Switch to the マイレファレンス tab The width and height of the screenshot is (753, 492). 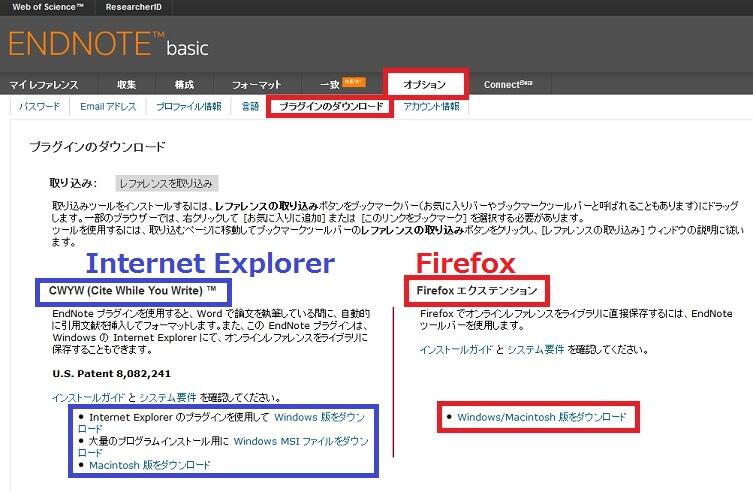(x=44, y=85)
